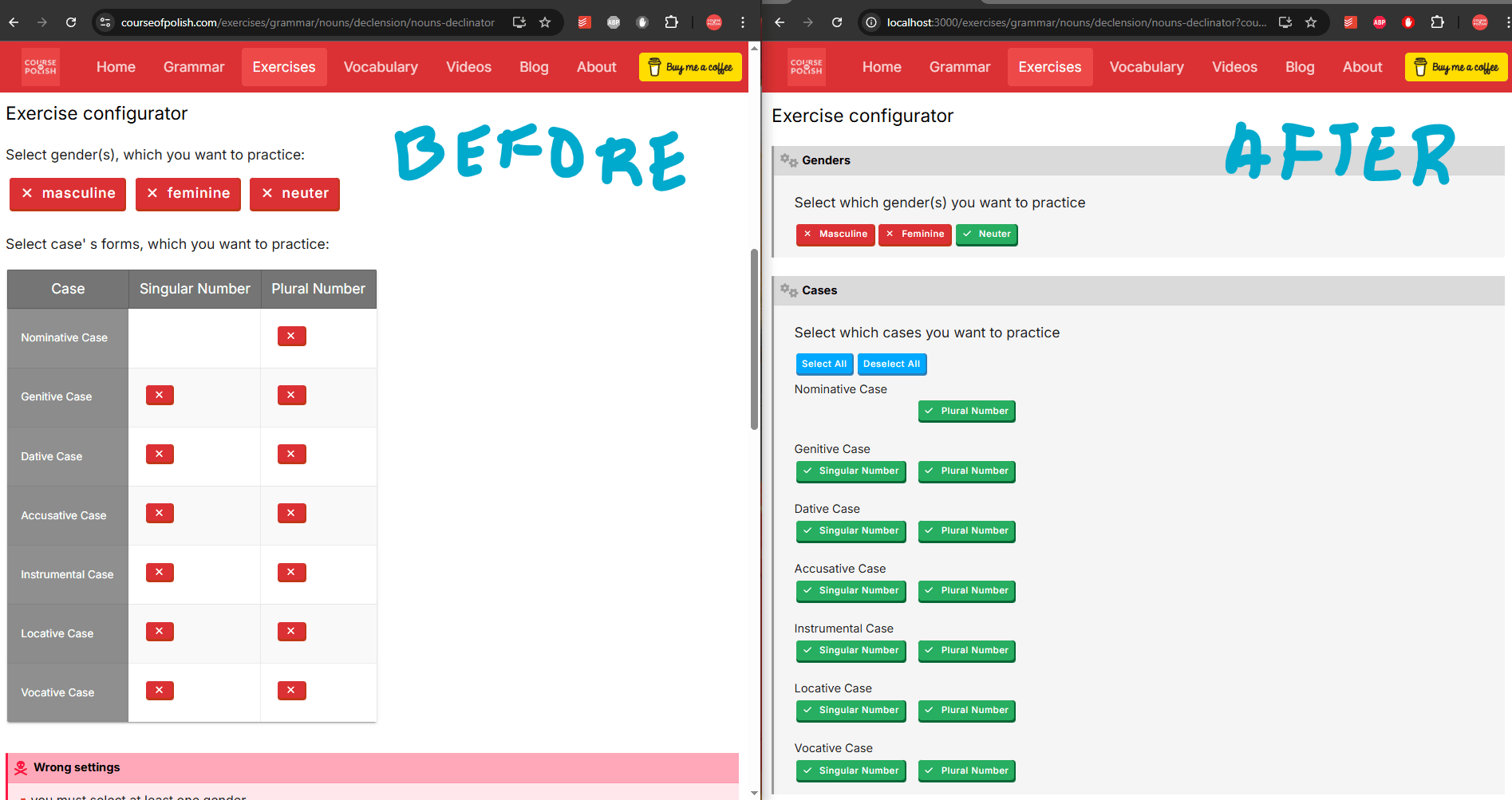Open left browser three-dot menu

[743, 22]
